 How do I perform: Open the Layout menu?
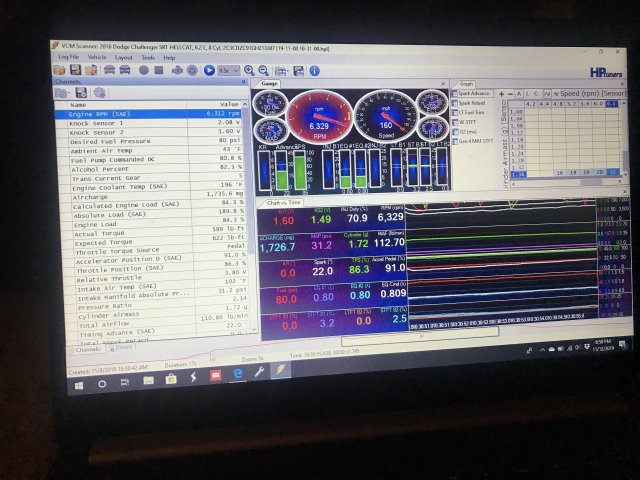(123, 58)
